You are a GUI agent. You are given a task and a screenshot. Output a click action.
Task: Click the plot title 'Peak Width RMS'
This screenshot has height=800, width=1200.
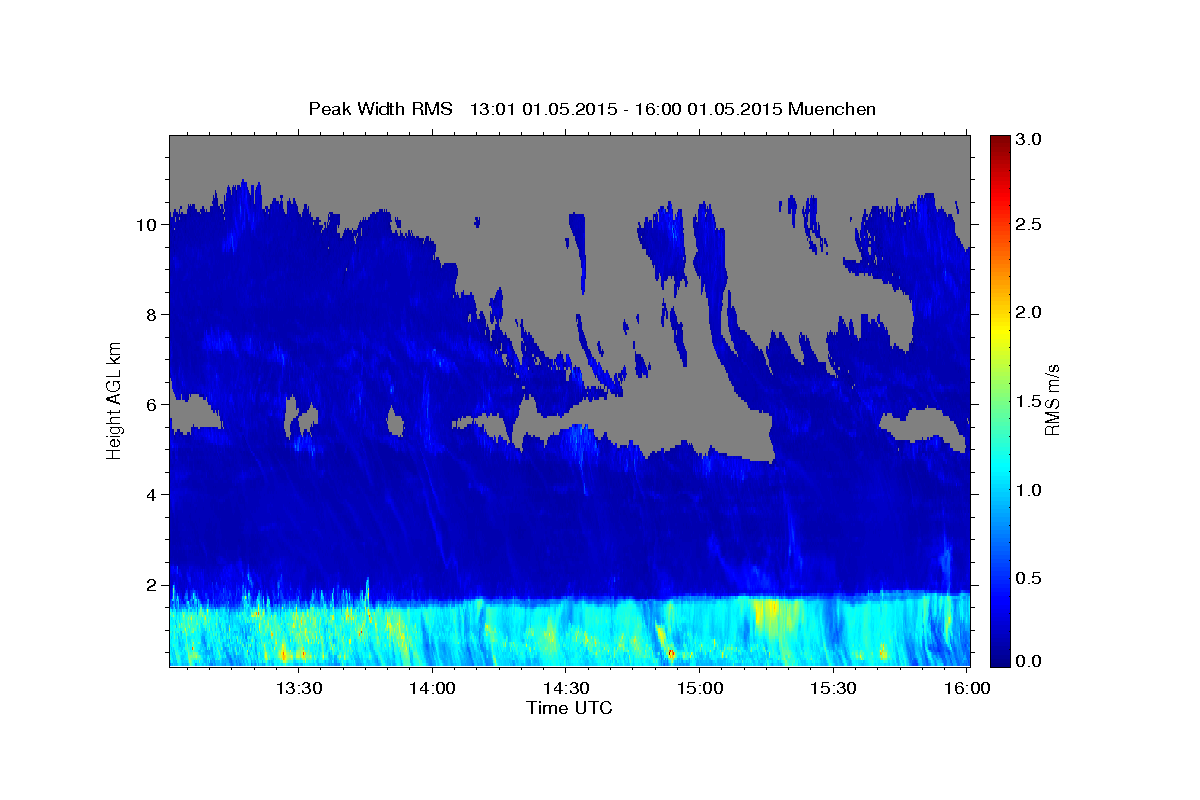point(380,109)
